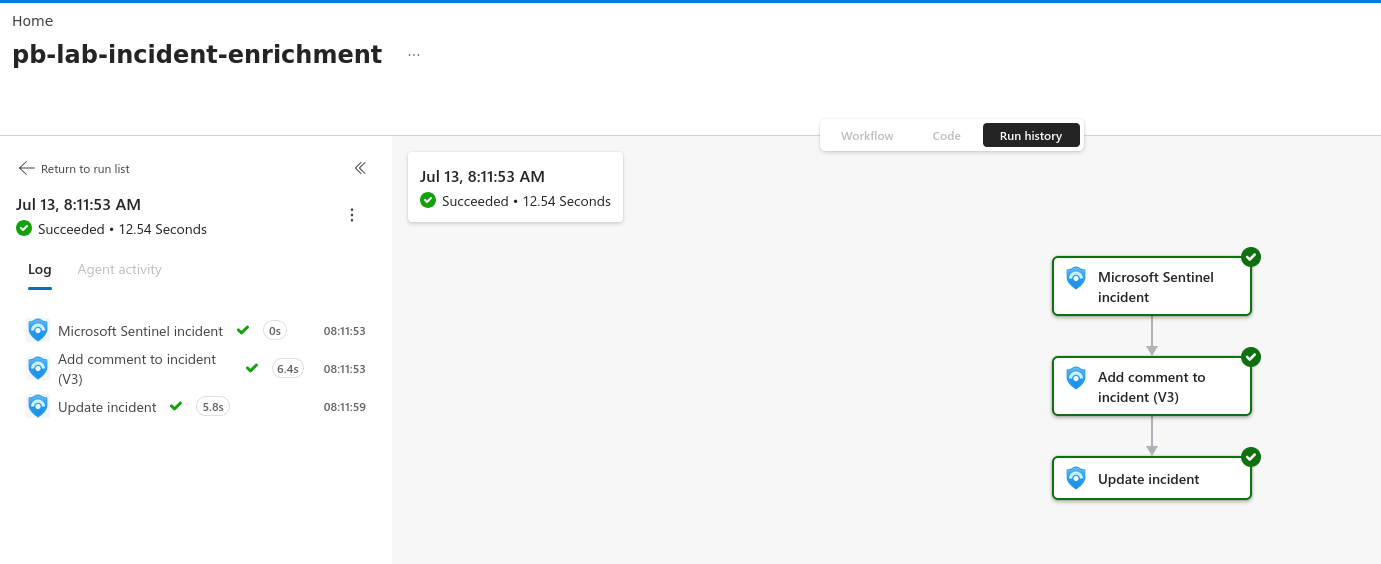Screen dimensions: 1381x564
Task: Click success badge on Add comment node
Action: pos(1251,357)
